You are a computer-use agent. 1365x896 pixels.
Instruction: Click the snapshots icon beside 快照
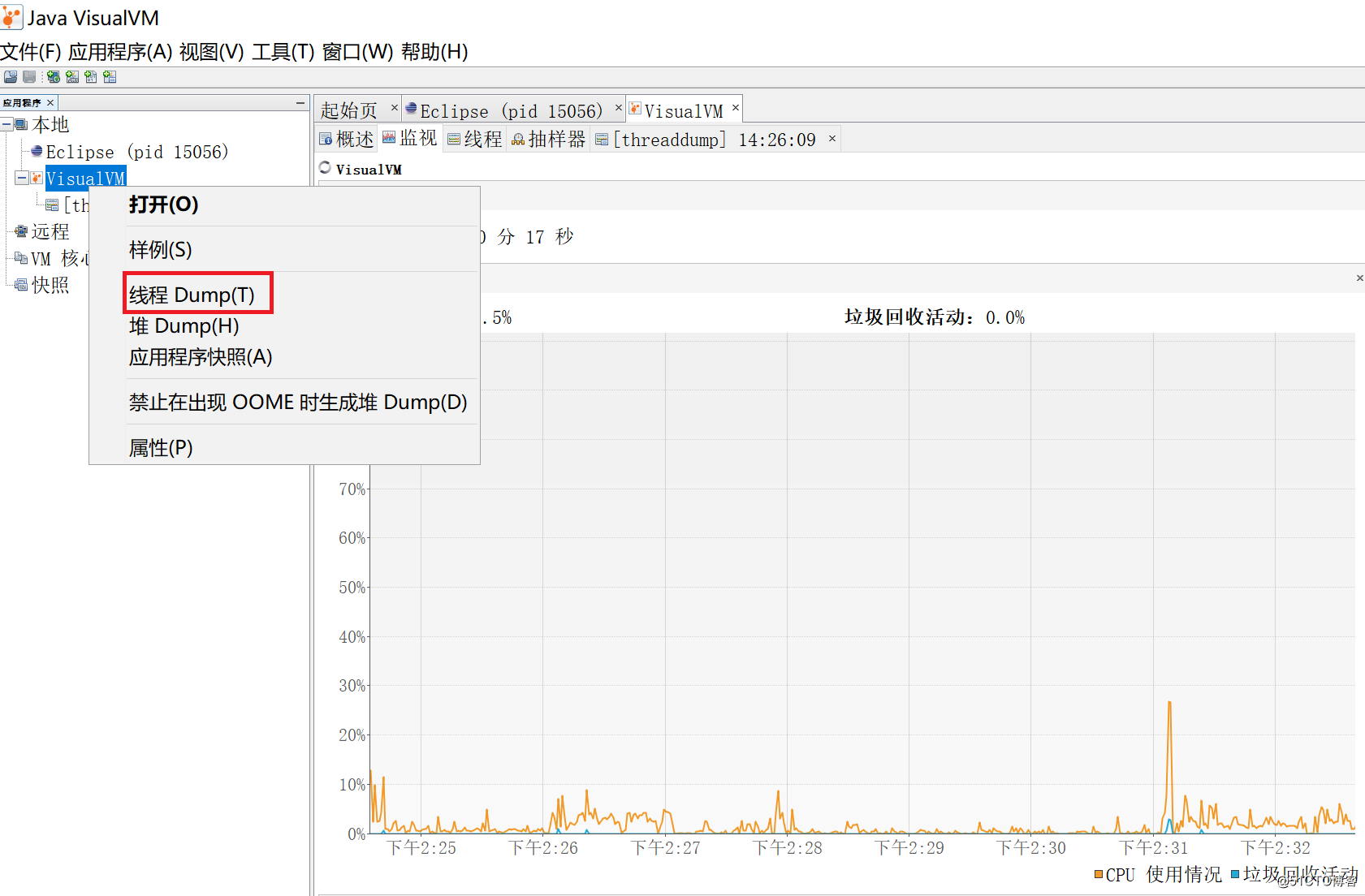click(22, 285)
